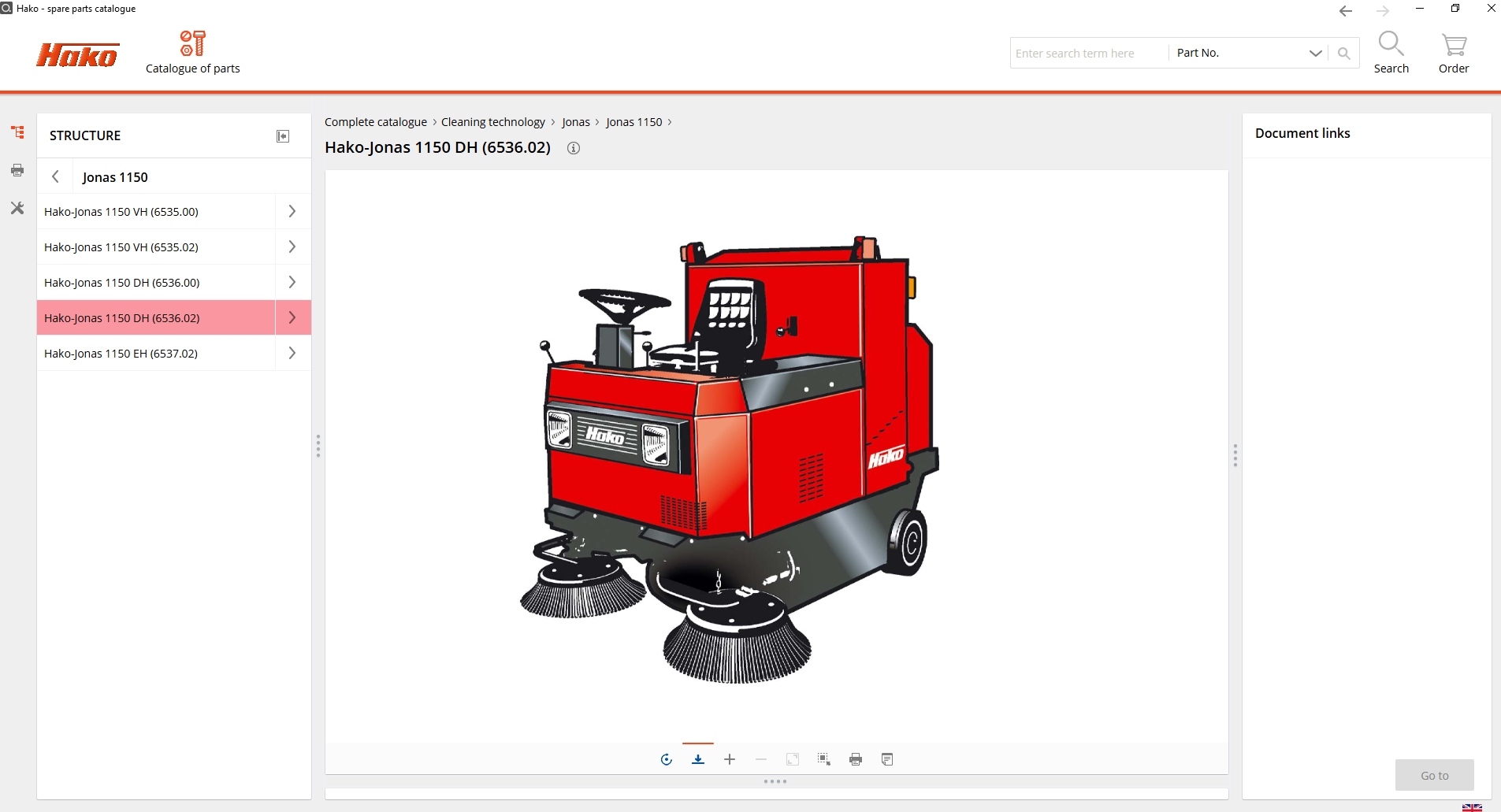
Task: Click the left panel splitter handle
Action: [318, 446]
